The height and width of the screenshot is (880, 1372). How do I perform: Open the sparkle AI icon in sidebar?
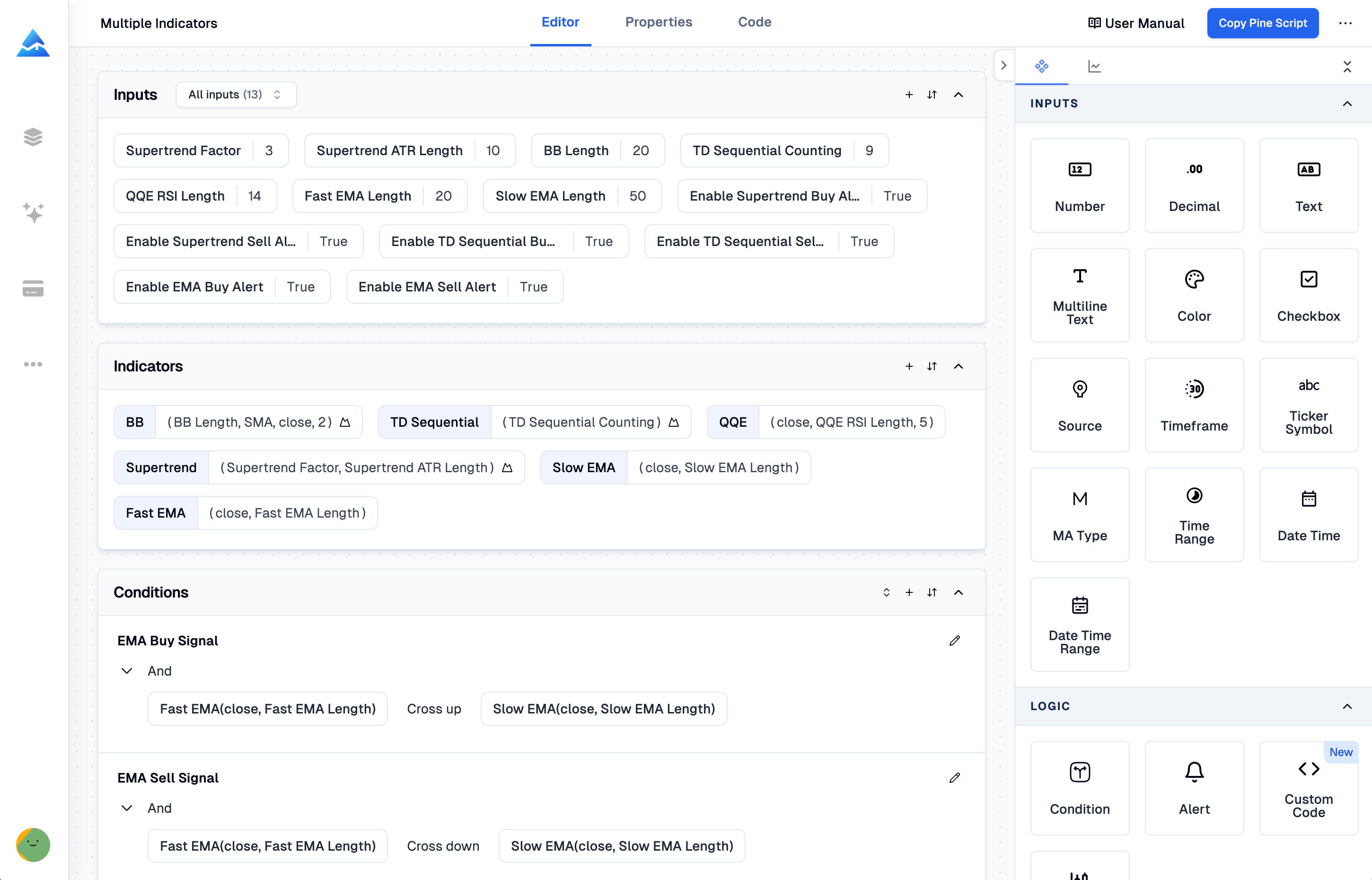pyautogui.click(x=33, y=212)
